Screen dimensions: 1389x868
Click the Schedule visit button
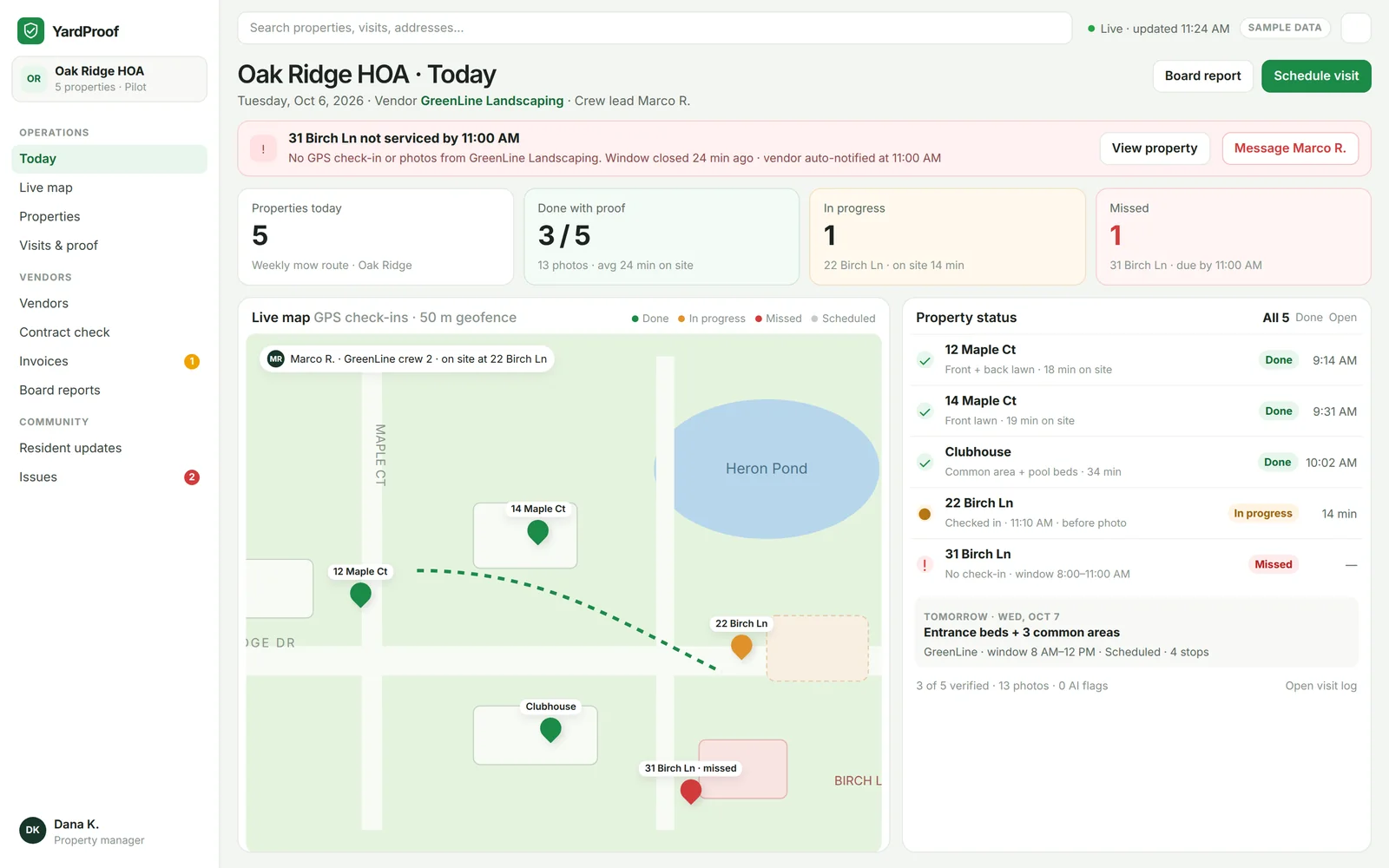(1316, 76)
